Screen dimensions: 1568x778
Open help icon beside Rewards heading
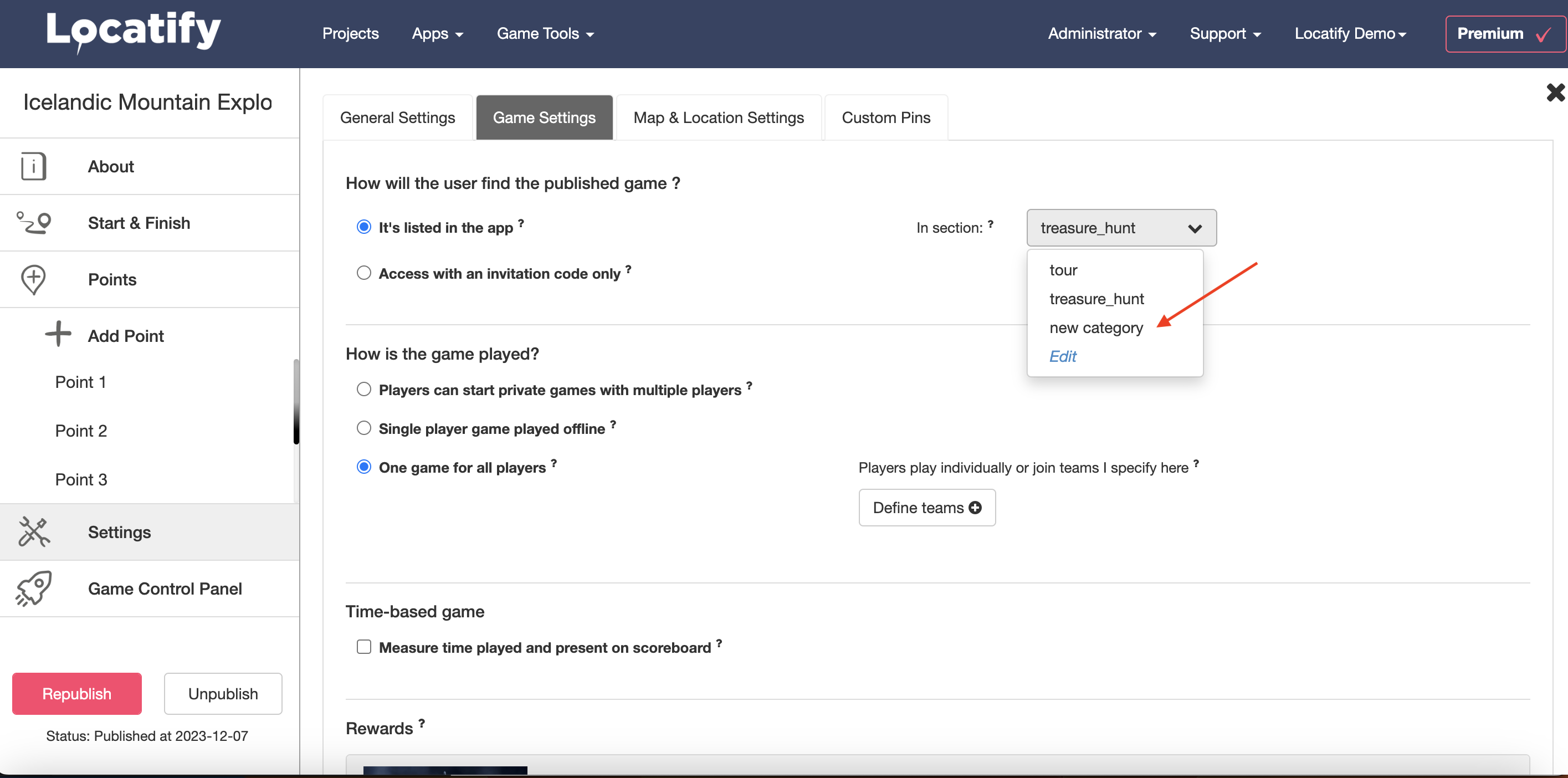[422, 722]
